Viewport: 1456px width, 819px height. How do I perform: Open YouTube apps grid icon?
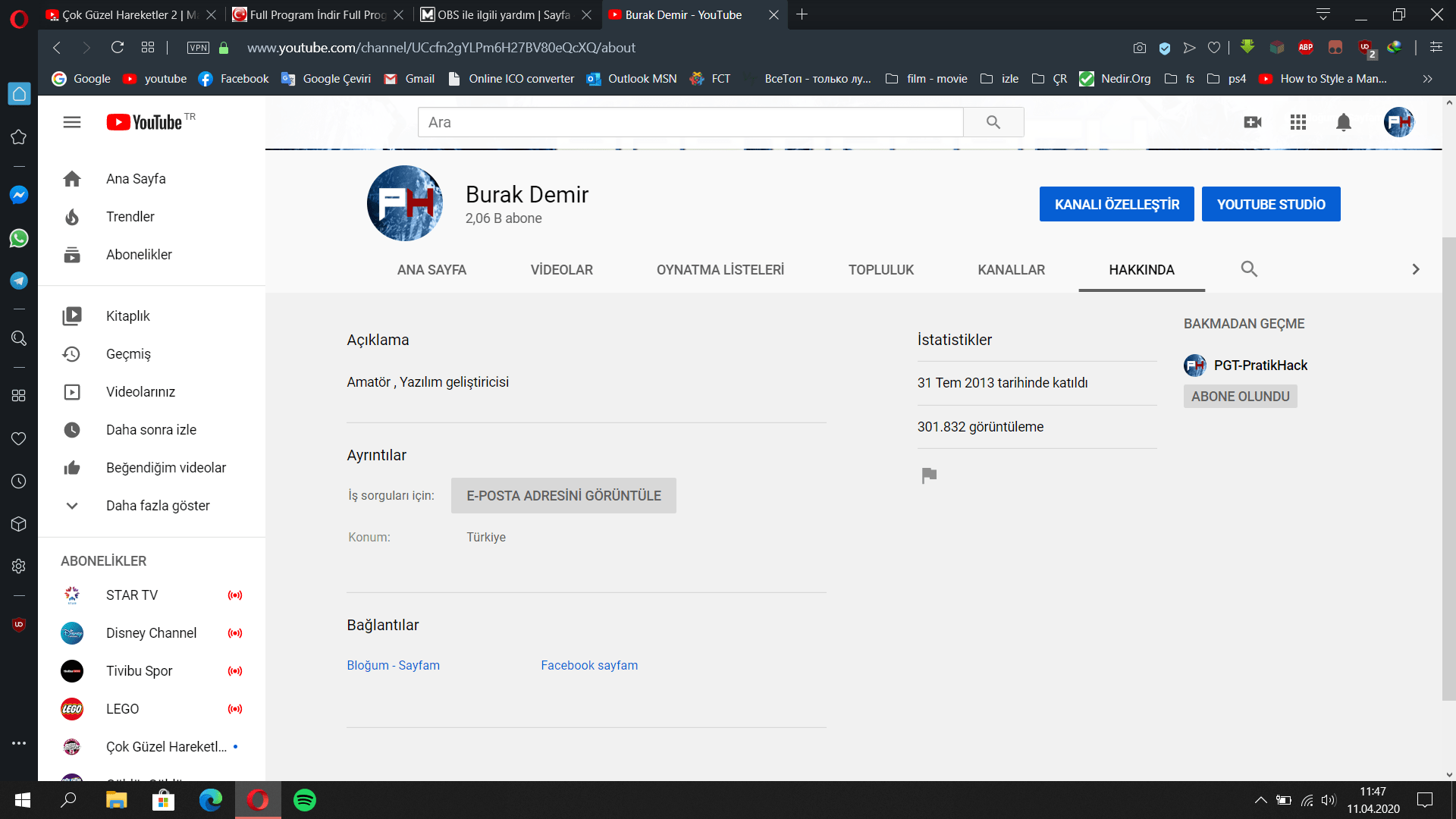pyautogui.click(x=1298, y=122)
